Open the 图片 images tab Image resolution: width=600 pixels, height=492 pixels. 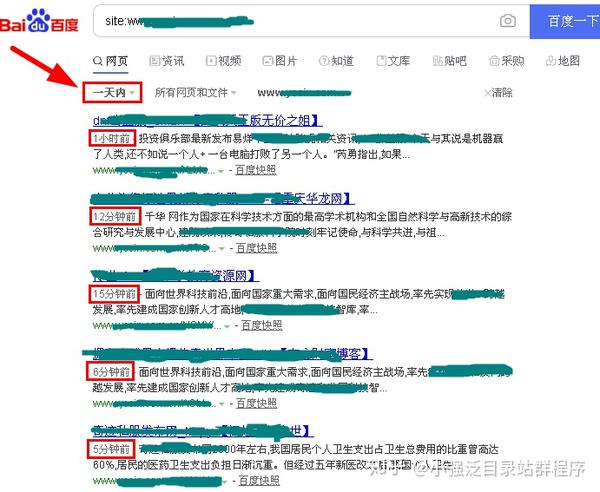280,61
